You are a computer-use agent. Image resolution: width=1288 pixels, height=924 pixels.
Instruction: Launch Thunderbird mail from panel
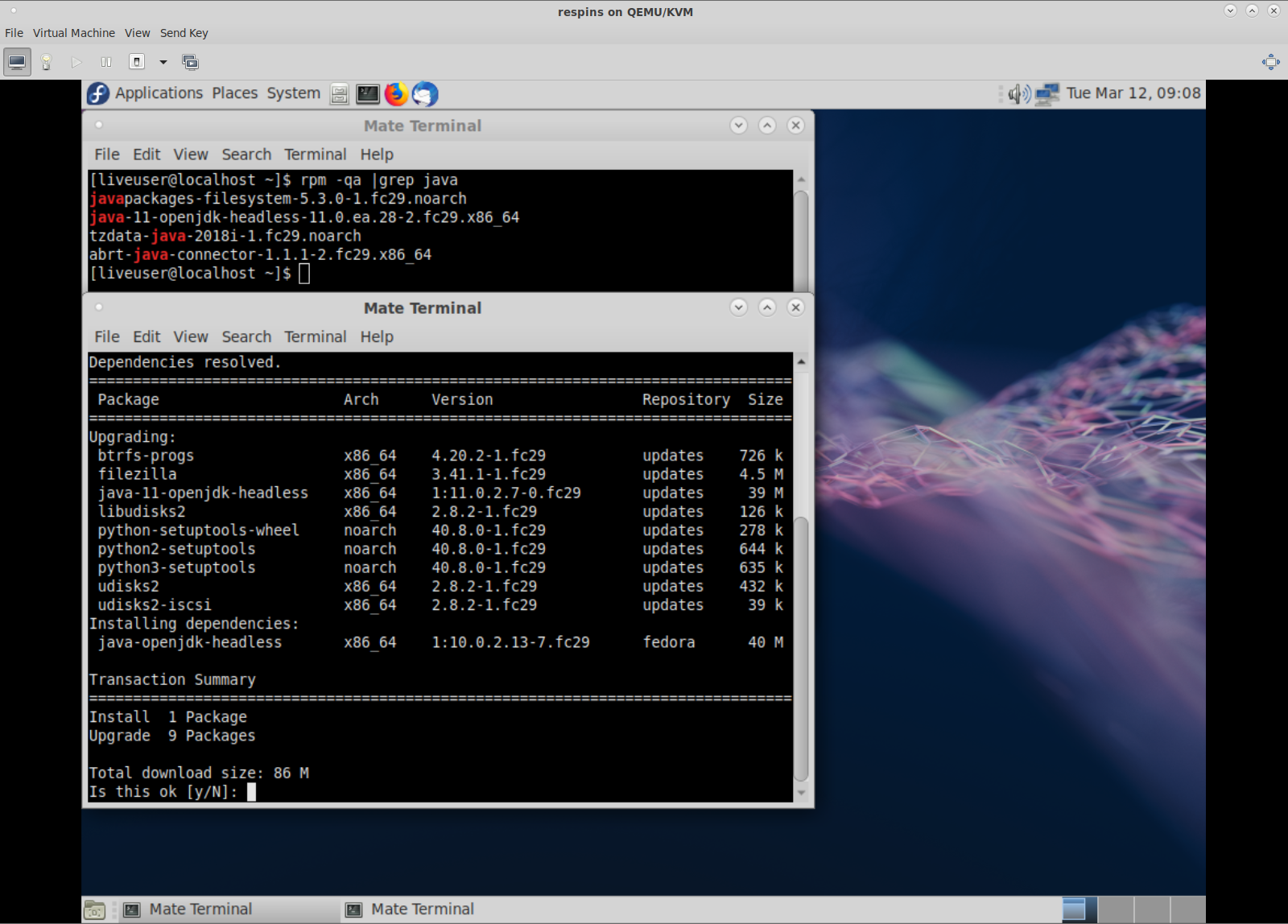pyautogui.click(x=425, y=94)
